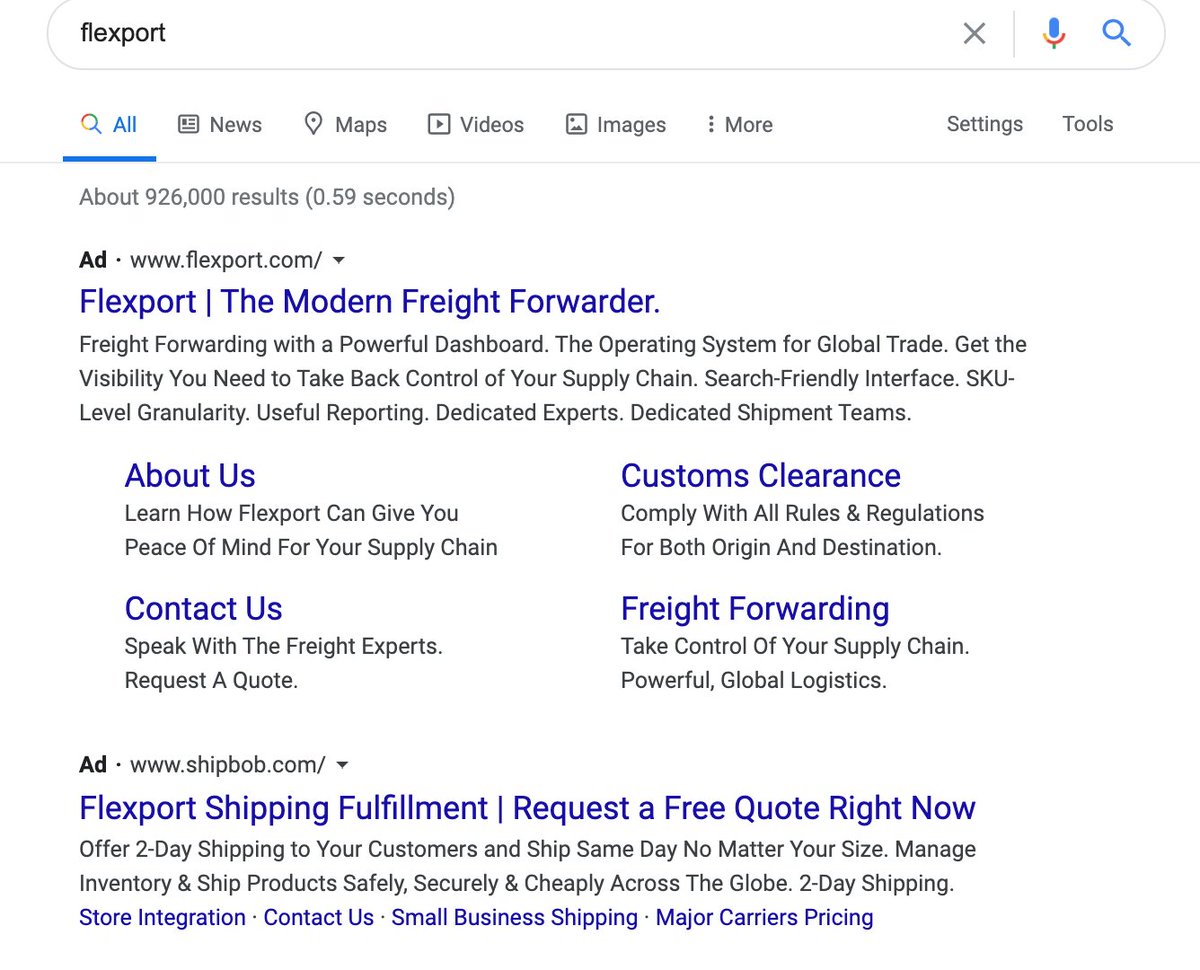This screenshot has width=1200, height=970.
Task: Open the Customs Clearance sitelink
Action: 761,475
